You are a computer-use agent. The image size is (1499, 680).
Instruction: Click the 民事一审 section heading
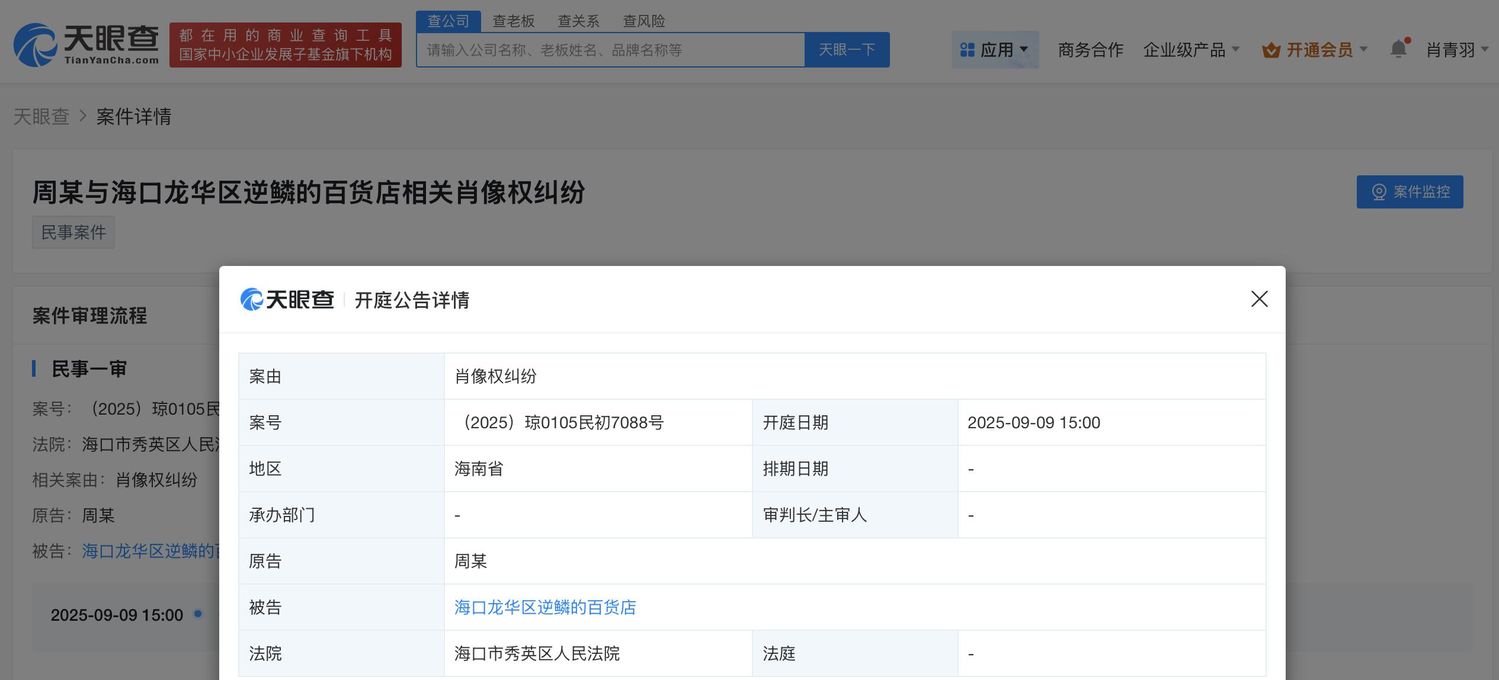[x=89, y=369]
